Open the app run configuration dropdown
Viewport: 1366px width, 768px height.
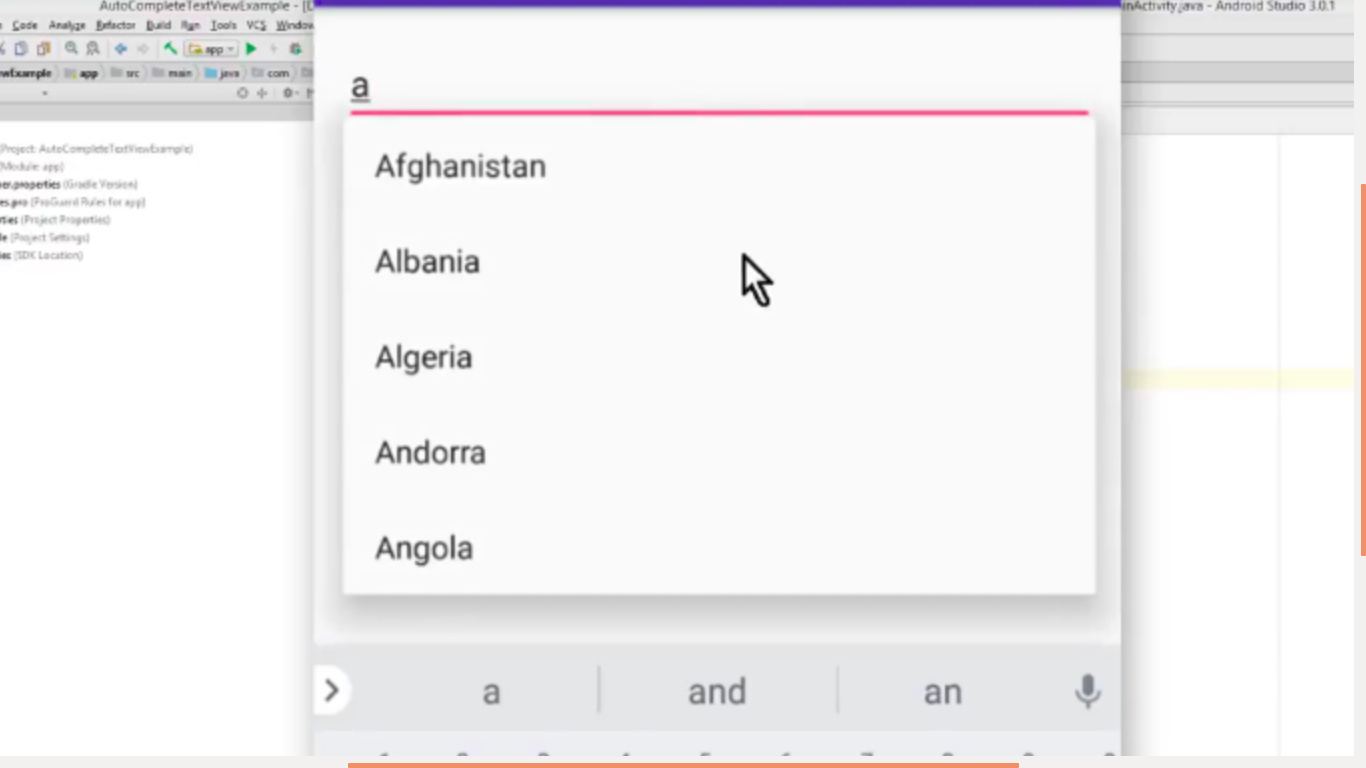pyautogui.click(x=211, y=48)
